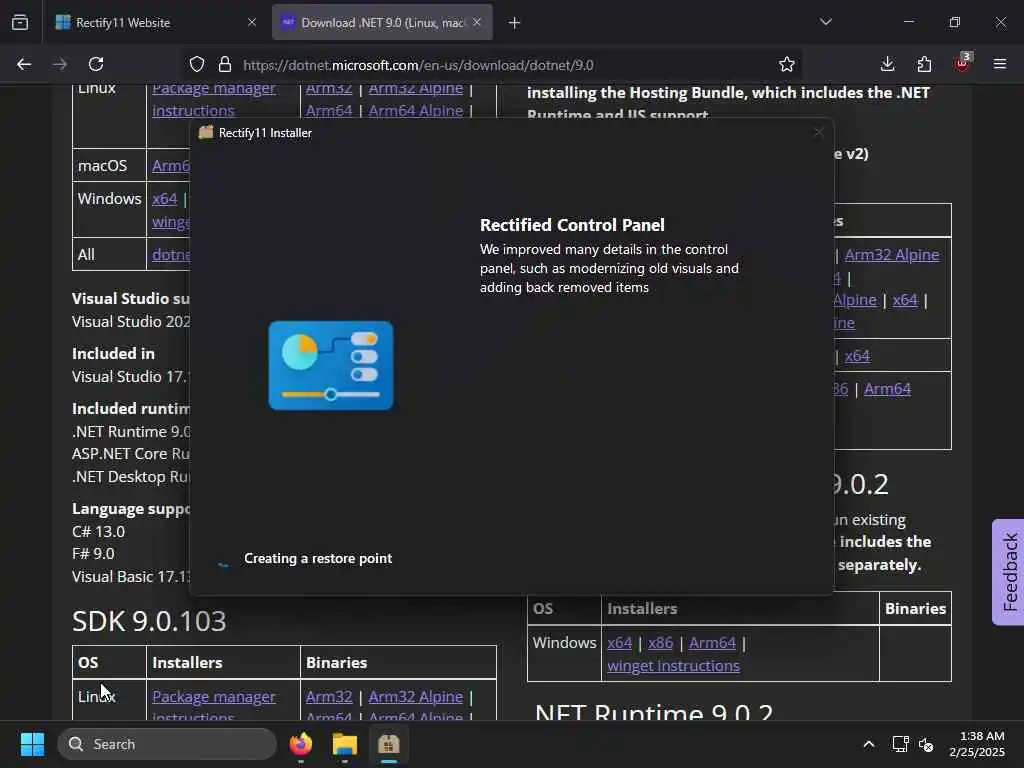Click the Firefox forward arrow
1024x768 pixels.
coord(60,64)
